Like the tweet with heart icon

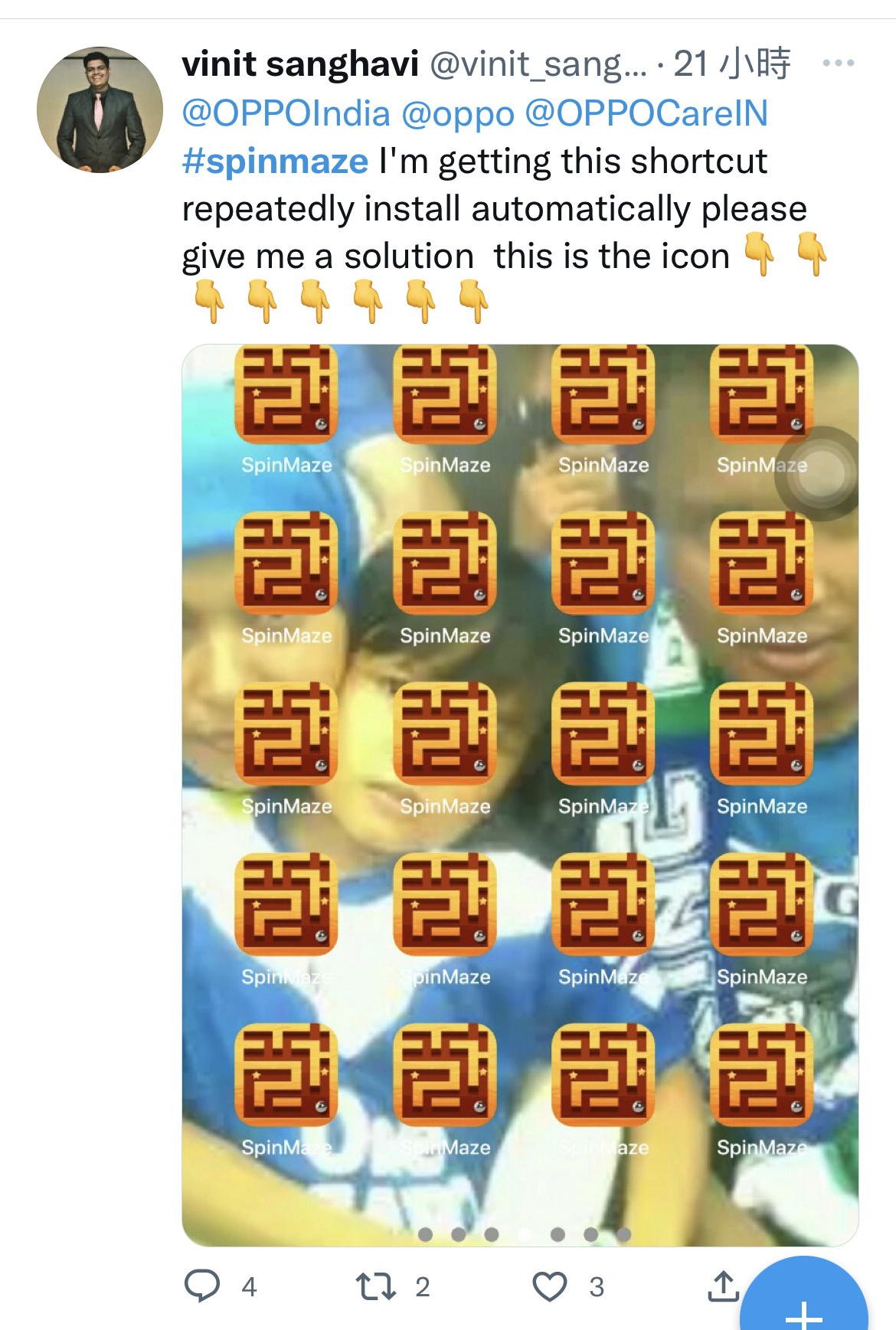pos(550,1286)
